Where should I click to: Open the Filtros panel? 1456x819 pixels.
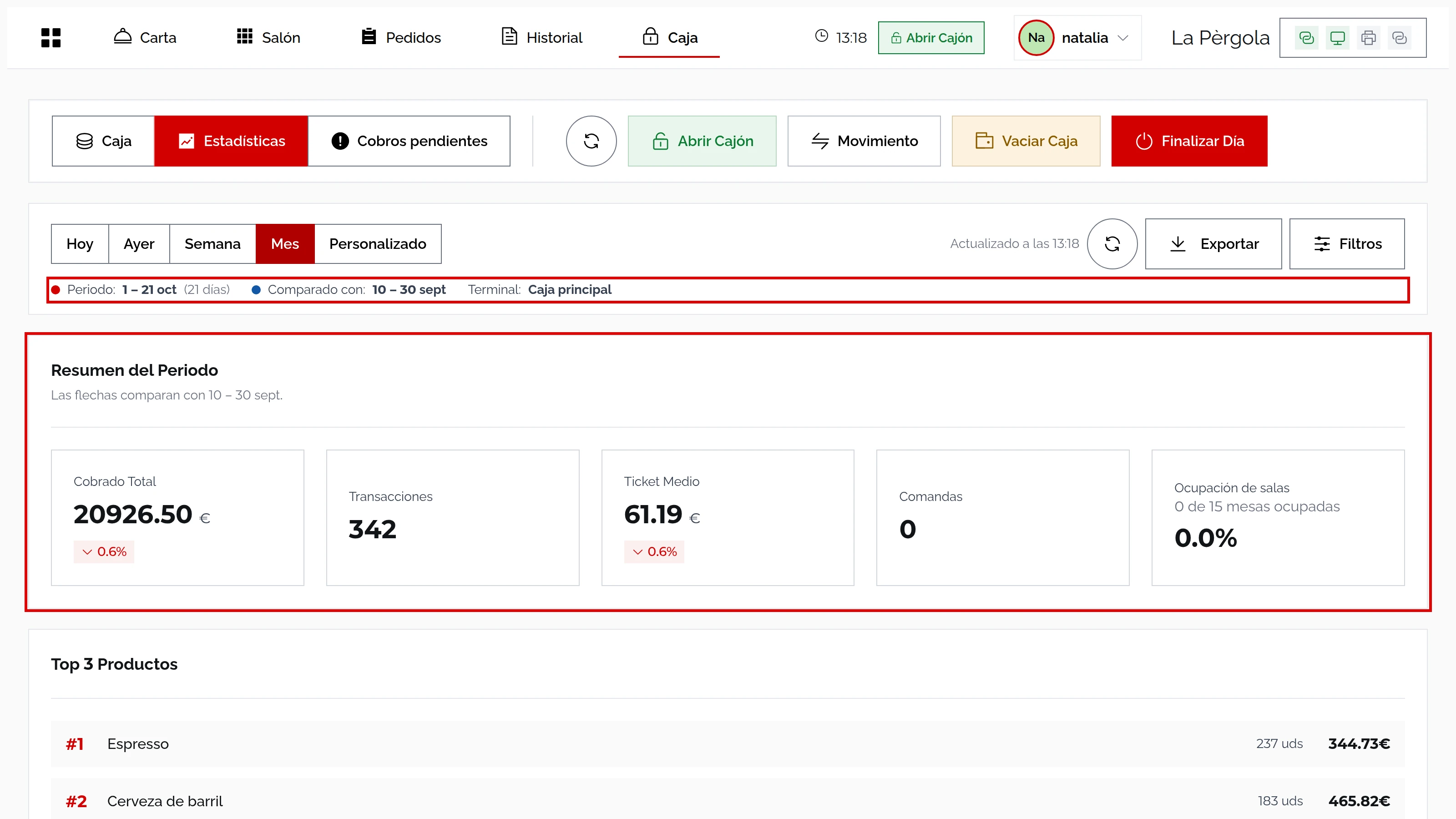point(1347,243)
